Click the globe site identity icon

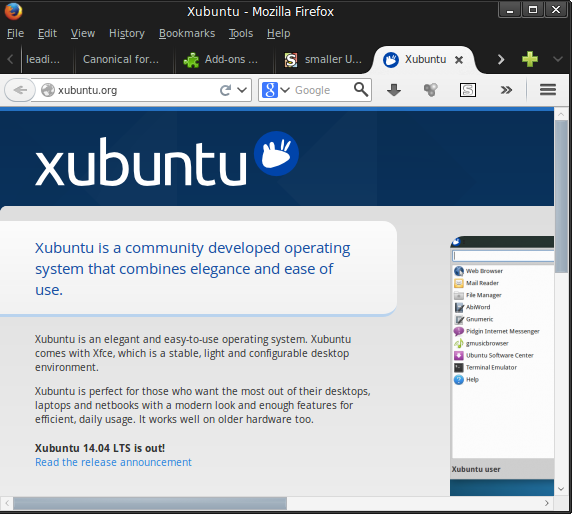[48, 90]
